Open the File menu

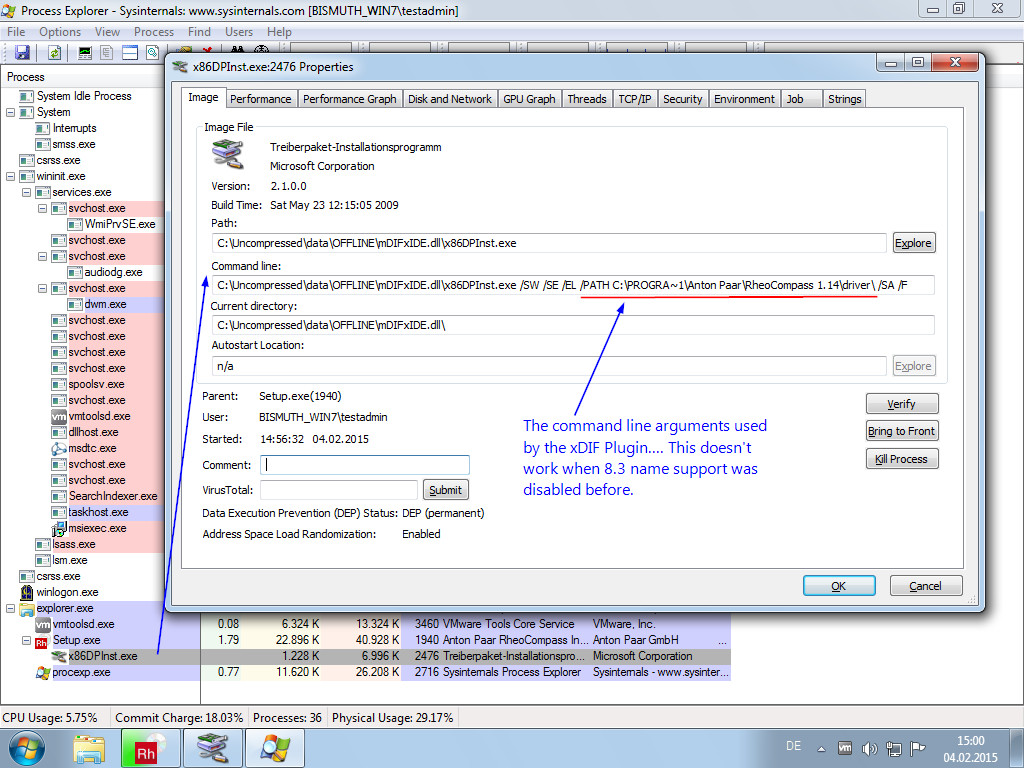(x=16, y=32)
